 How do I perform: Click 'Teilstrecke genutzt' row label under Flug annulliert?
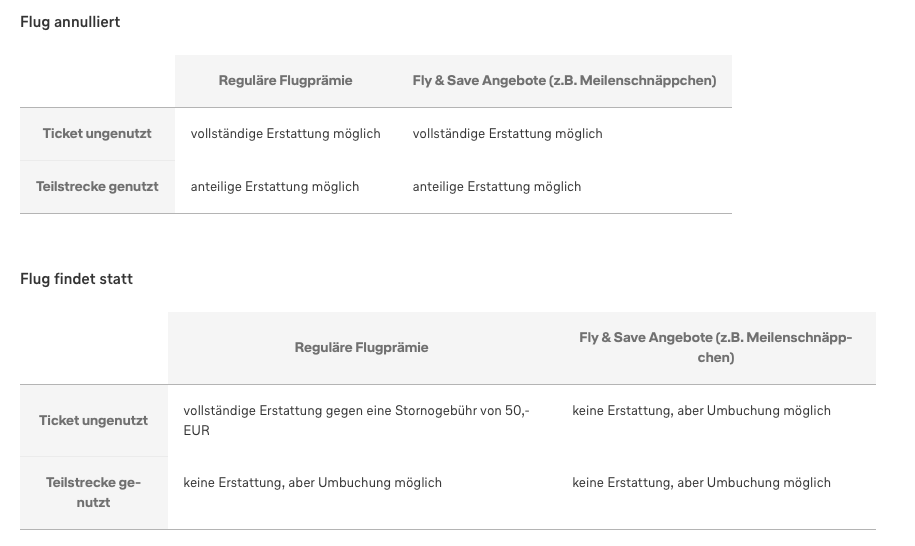click(97, 186)
